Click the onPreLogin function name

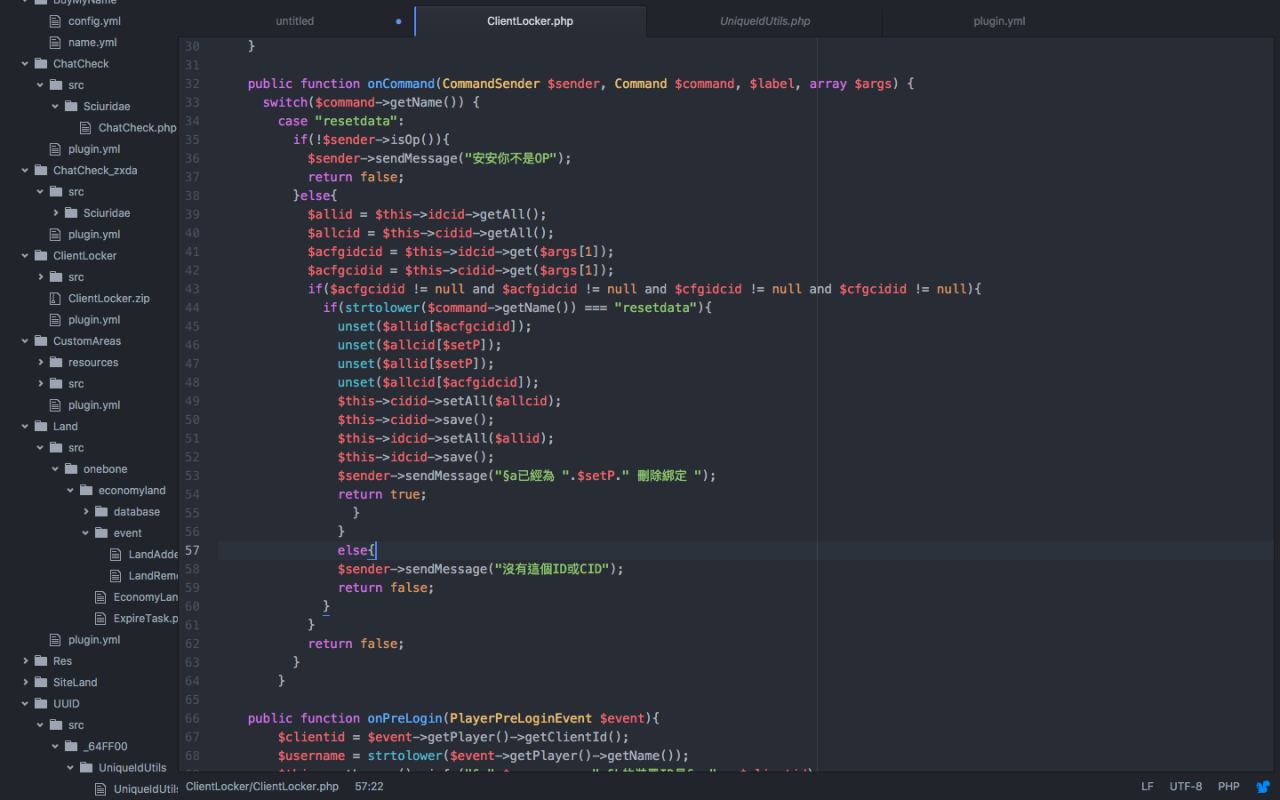click(405, 718)
